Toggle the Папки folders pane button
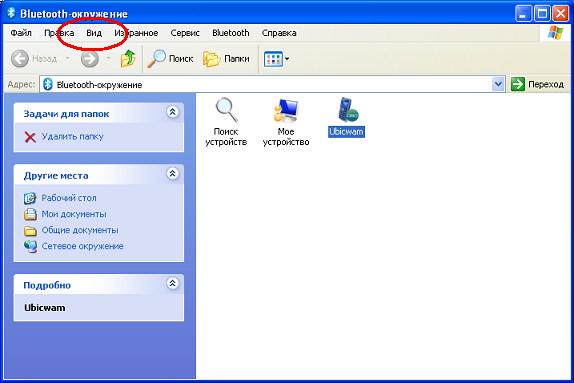 [x=226, y=59]
